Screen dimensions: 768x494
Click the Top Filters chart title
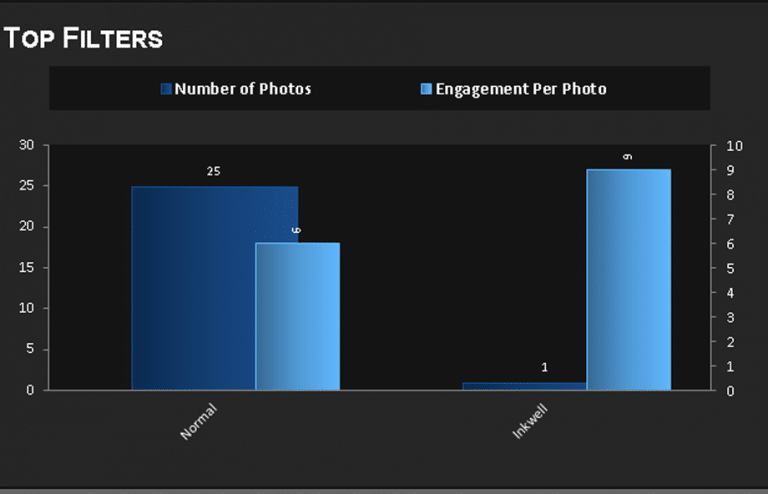pyautogui.click(x=83, y=38)
